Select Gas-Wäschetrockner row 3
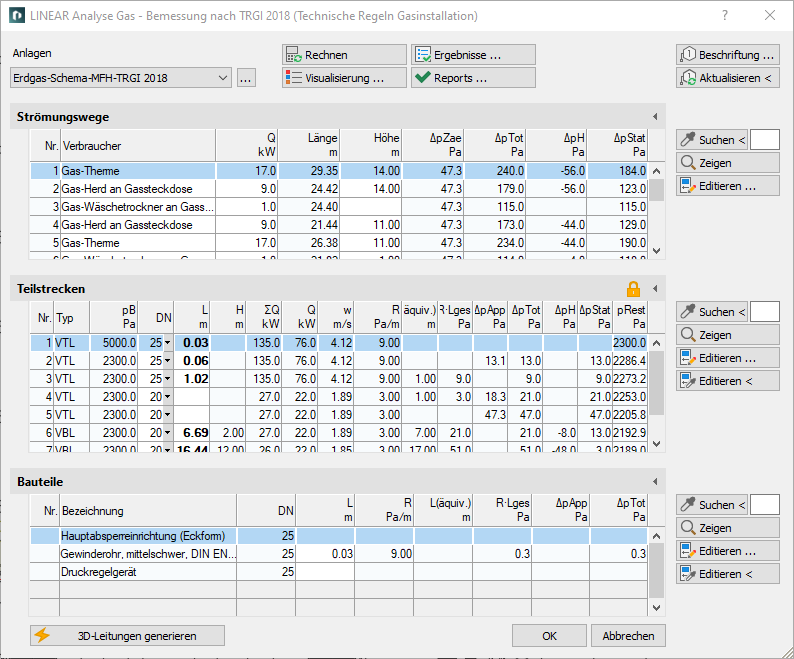 point(339,207)
